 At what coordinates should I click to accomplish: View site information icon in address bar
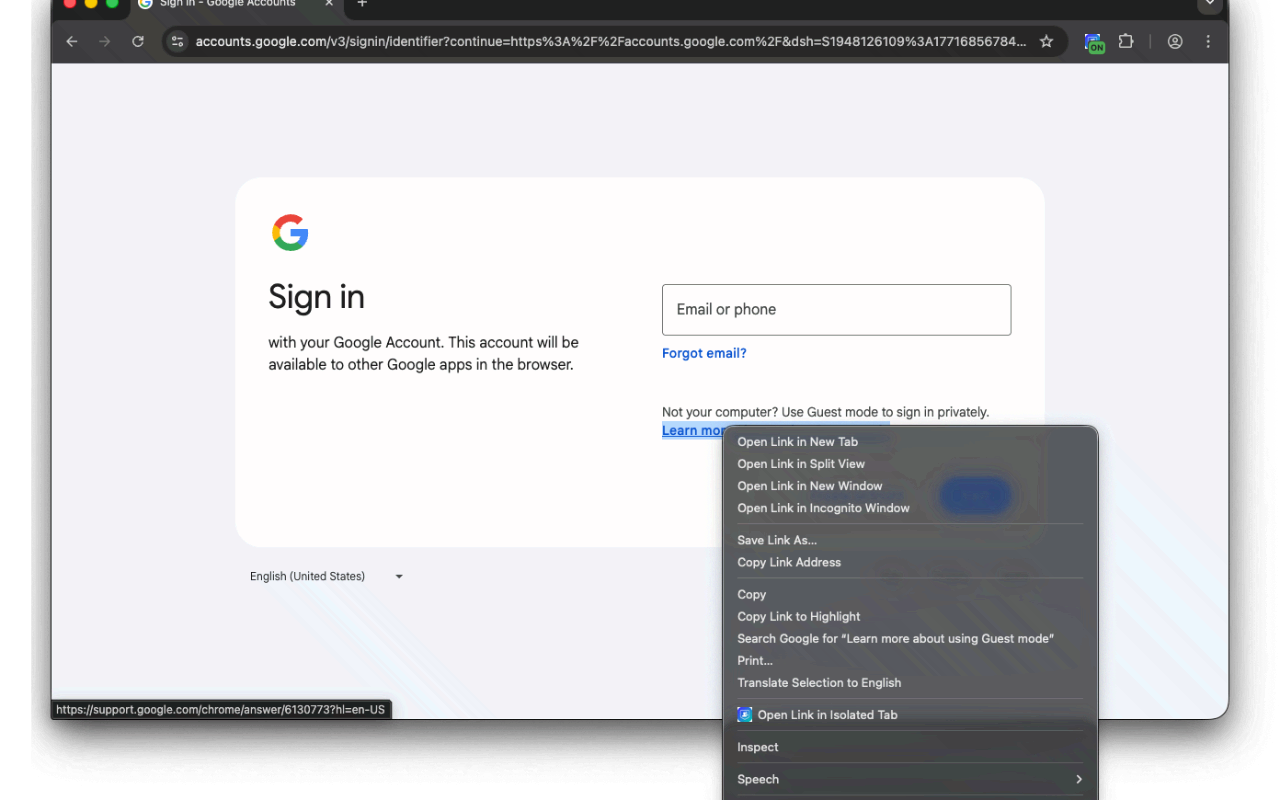177,42
